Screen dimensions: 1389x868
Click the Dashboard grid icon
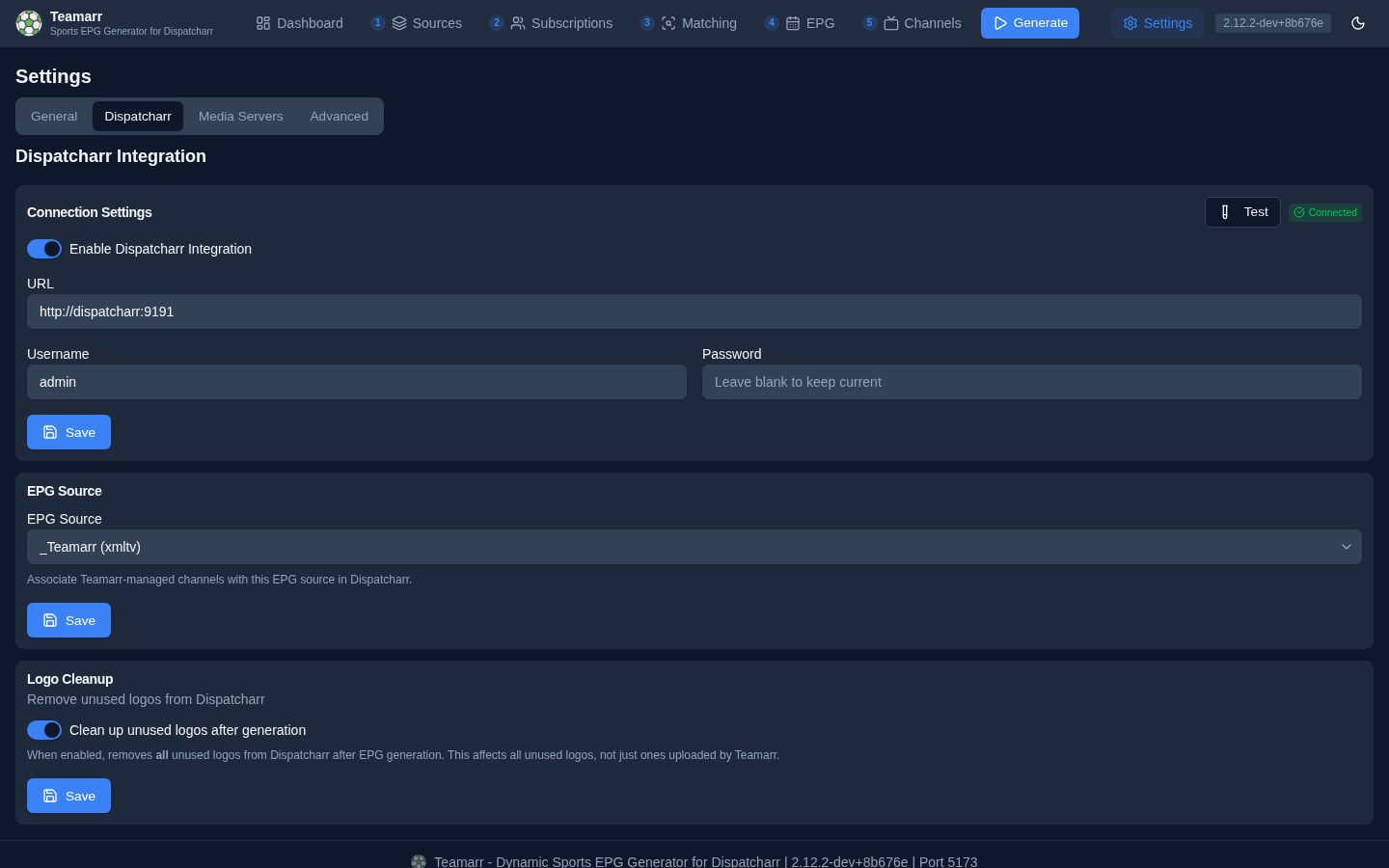[263, 23]
